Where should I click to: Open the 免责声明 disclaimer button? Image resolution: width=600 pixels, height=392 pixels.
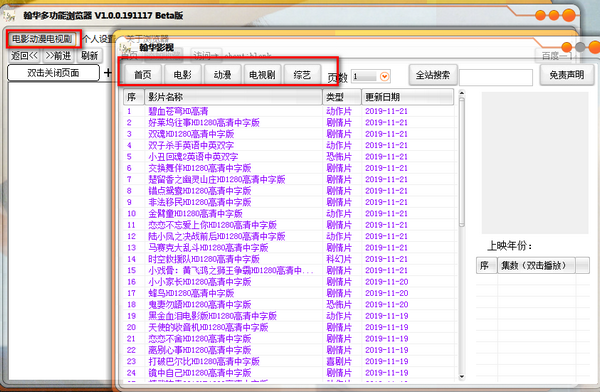coord(567,75)
